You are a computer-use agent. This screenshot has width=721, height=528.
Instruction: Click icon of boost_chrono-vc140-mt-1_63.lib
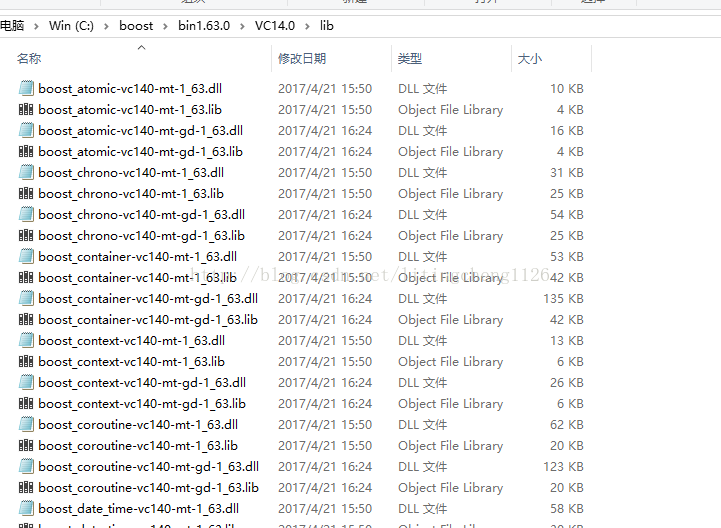click(26, 194)
